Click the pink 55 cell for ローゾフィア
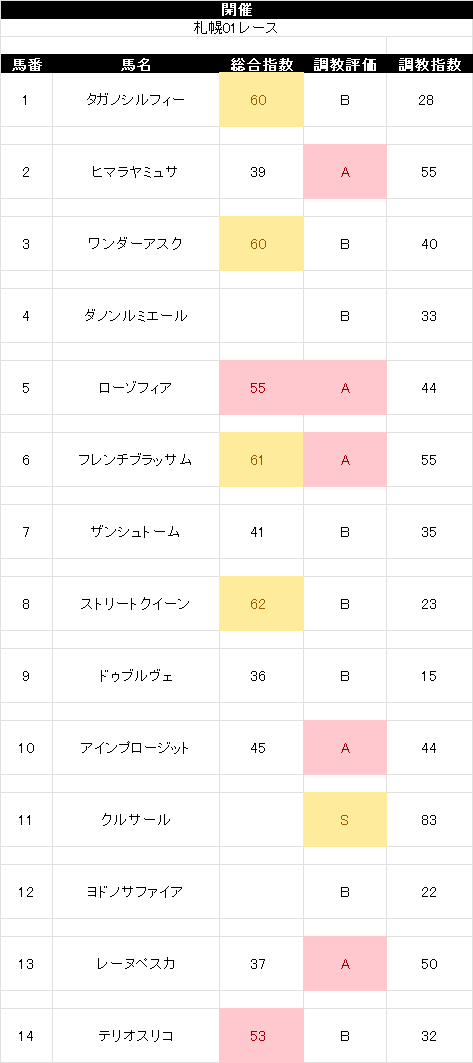Screen dimensions: 473x1063 261,388
